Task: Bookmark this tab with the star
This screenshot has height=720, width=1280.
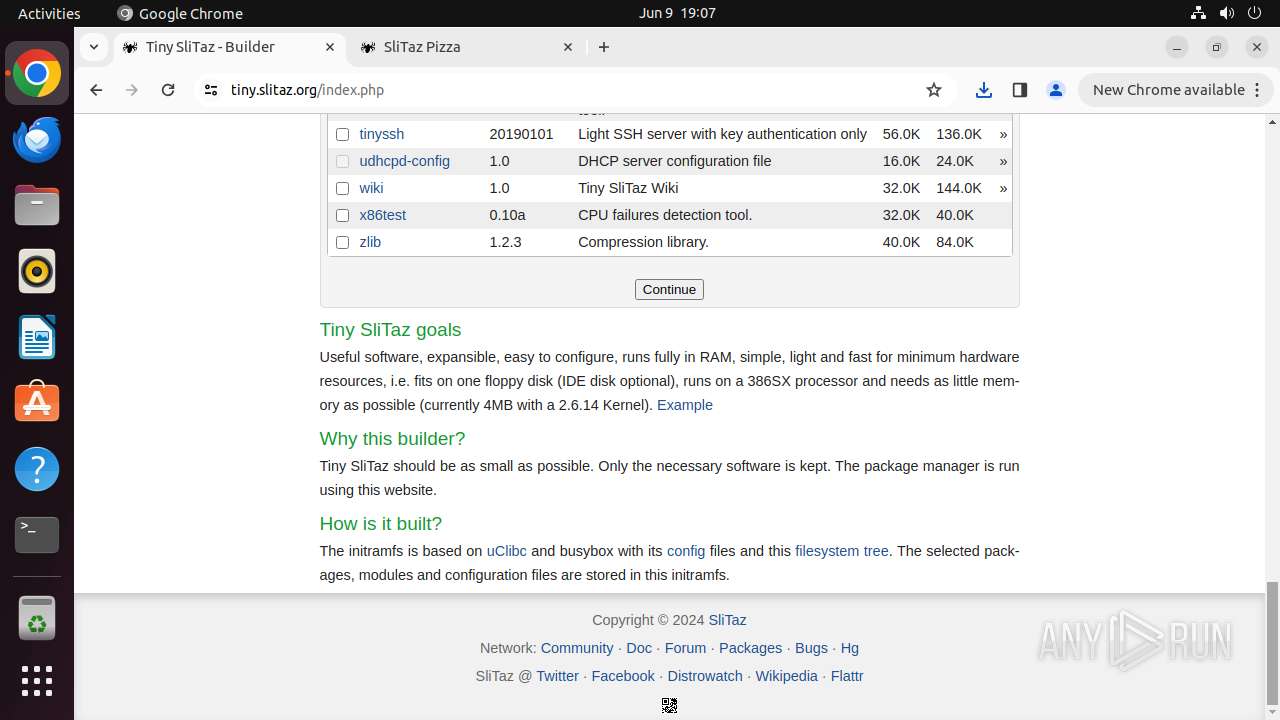Action: click(x=934, y=90)
